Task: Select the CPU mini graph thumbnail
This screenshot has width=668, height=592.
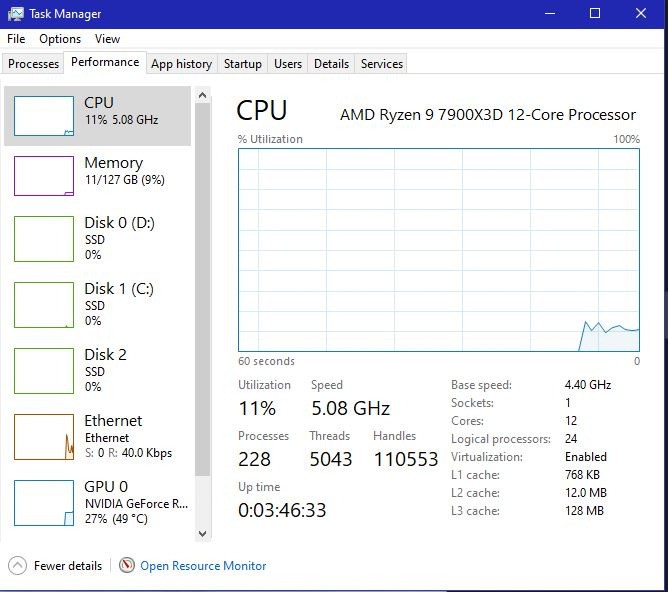Action: click(44, 116)
